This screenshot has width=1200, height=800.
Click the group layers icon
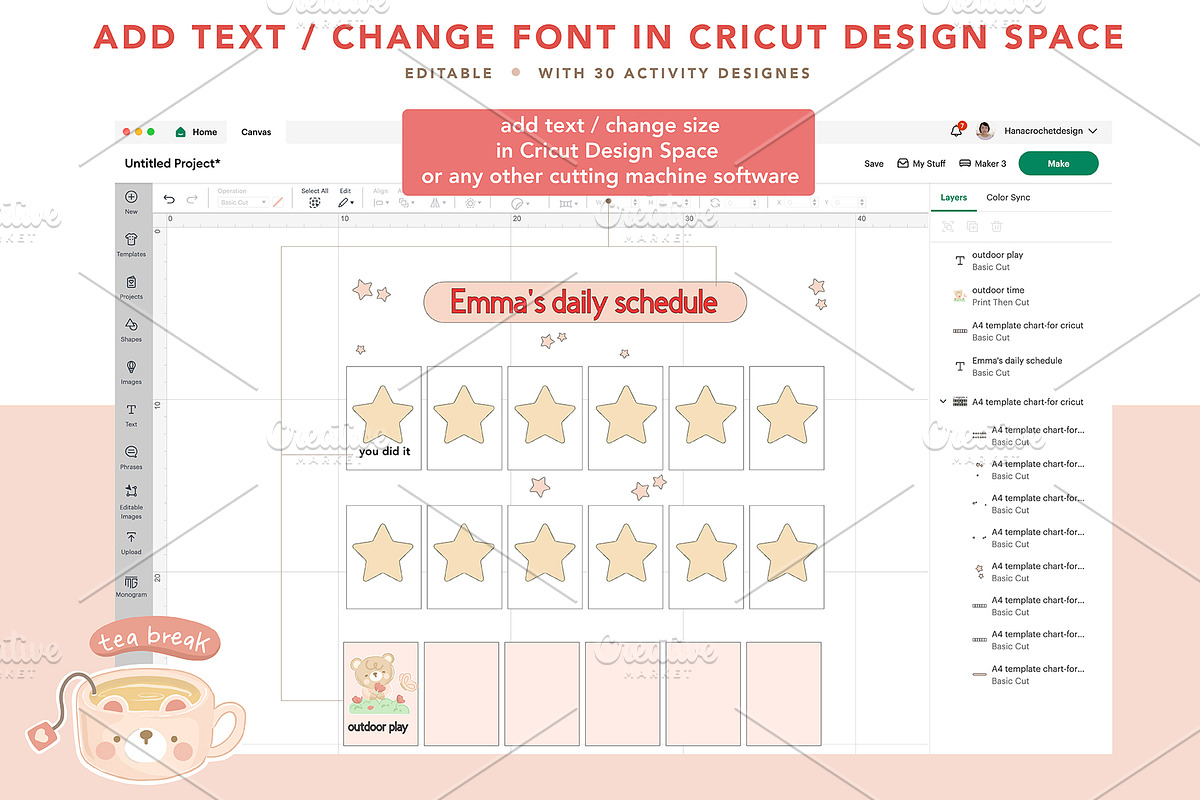pos(948,227)
